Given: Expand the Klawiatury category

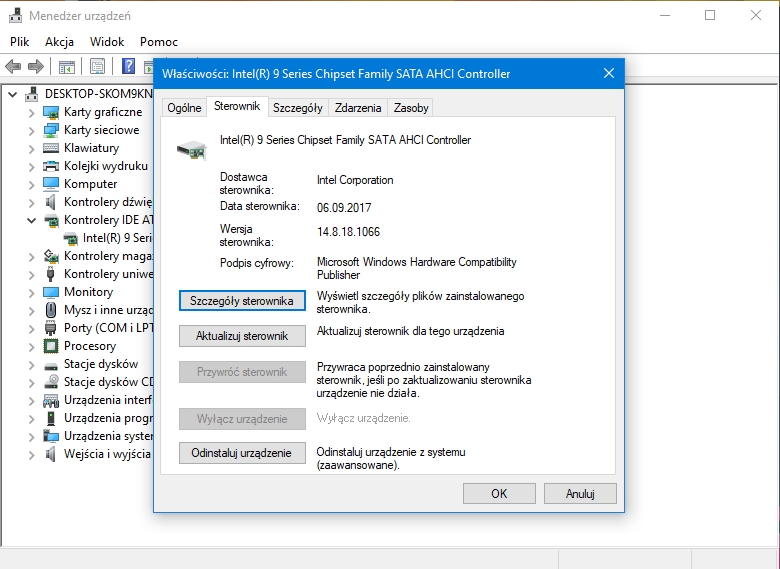Looking at the screenshot, I should click(x=31, y=149).
